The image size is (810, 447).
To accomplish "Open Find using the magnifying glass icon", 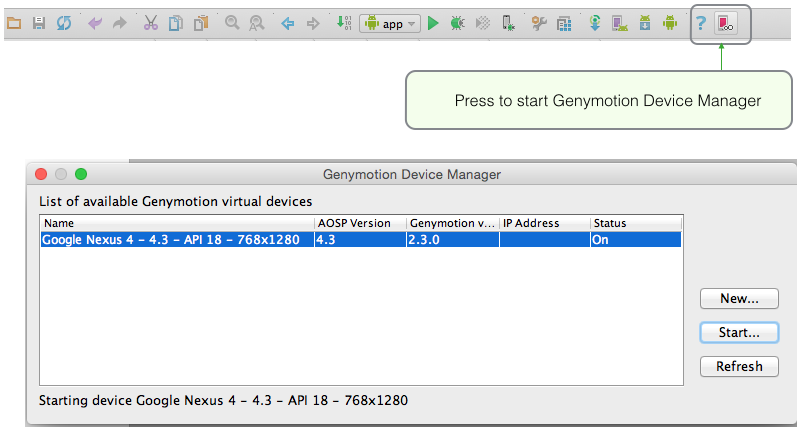I will pos(232,23).
